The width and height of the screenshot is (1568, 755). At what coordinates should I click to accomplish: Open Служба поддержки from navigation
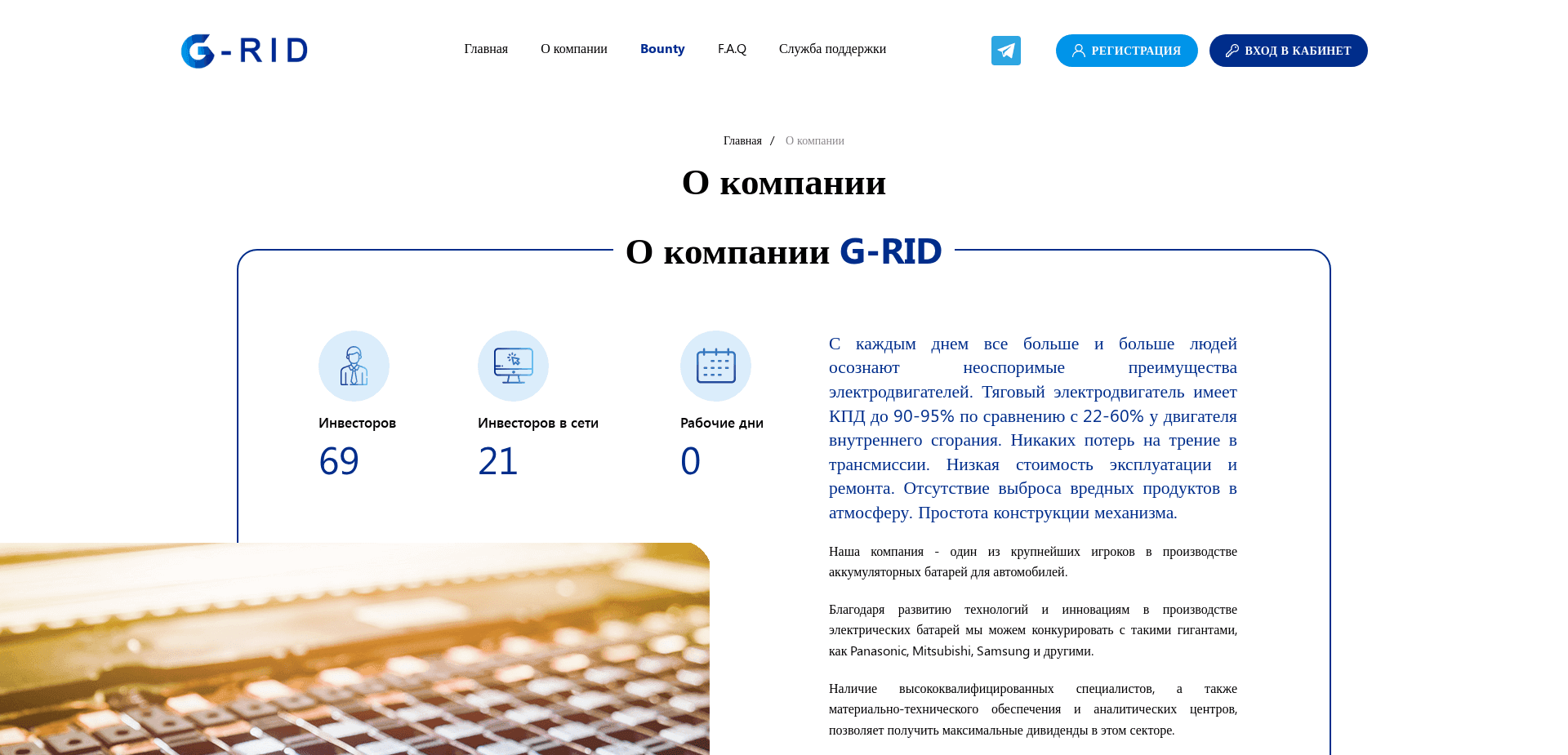coord(833,49)
